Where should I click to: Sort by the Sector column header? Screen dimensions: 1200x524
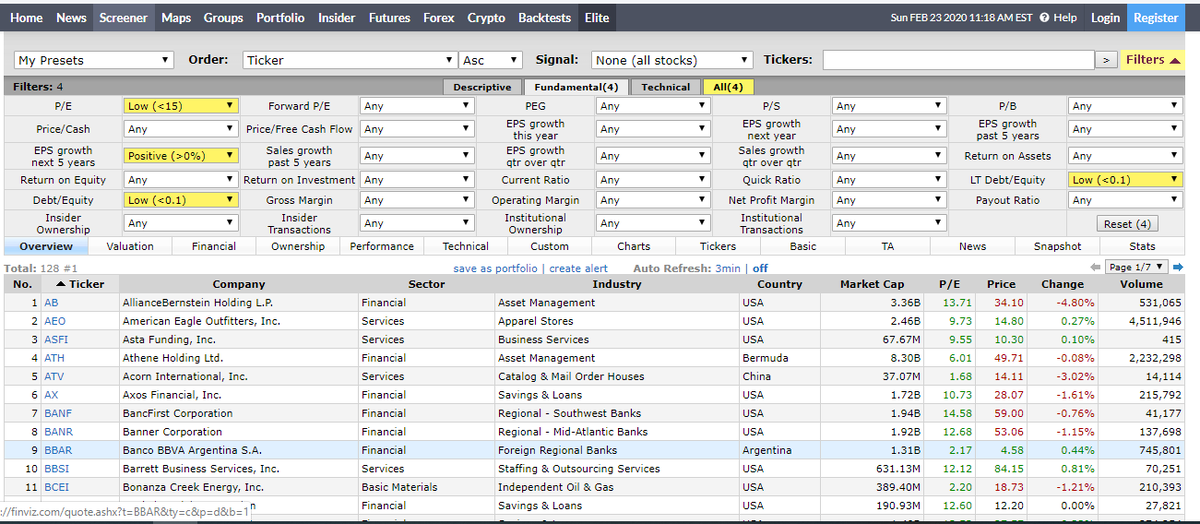[x=427, y=284]
